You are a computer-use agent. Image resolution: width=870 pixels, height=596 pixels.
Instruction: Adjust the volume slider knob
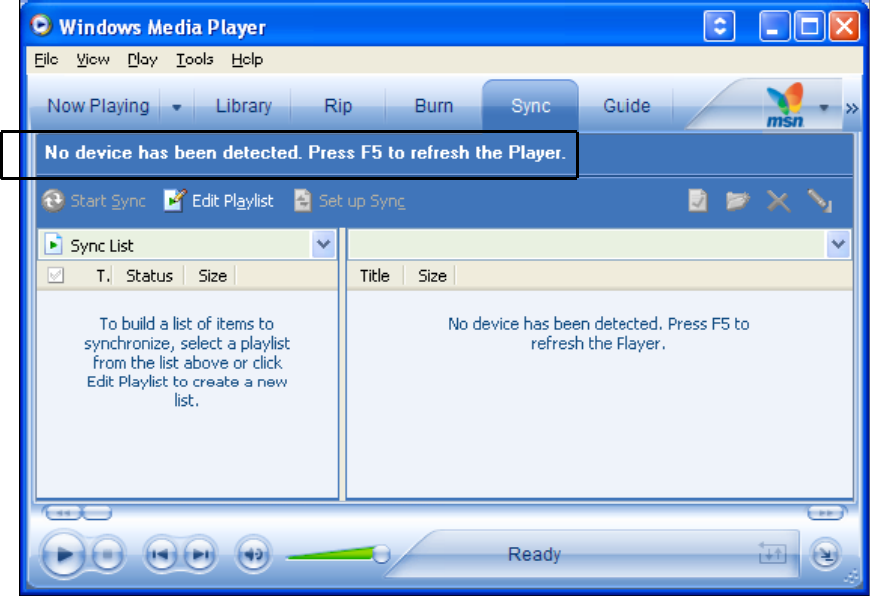[381, 554]
